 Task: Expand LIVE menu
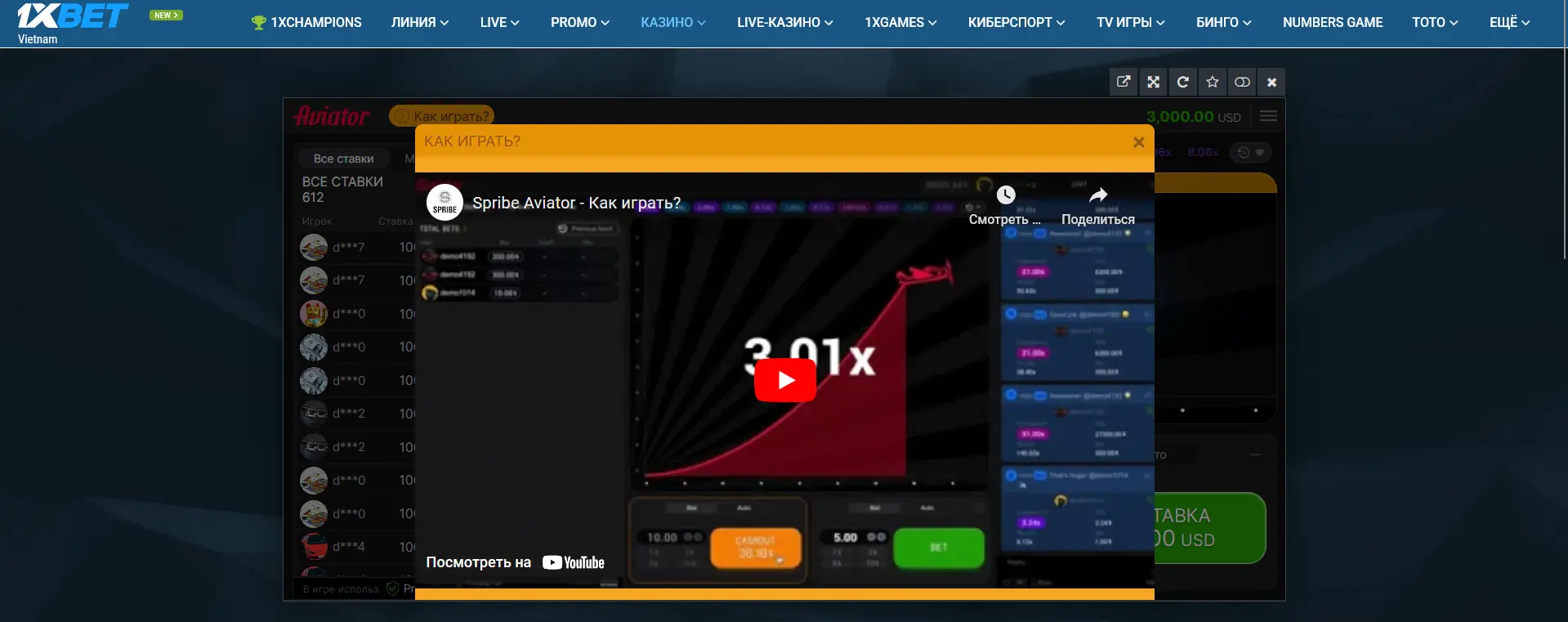point(499,23)
